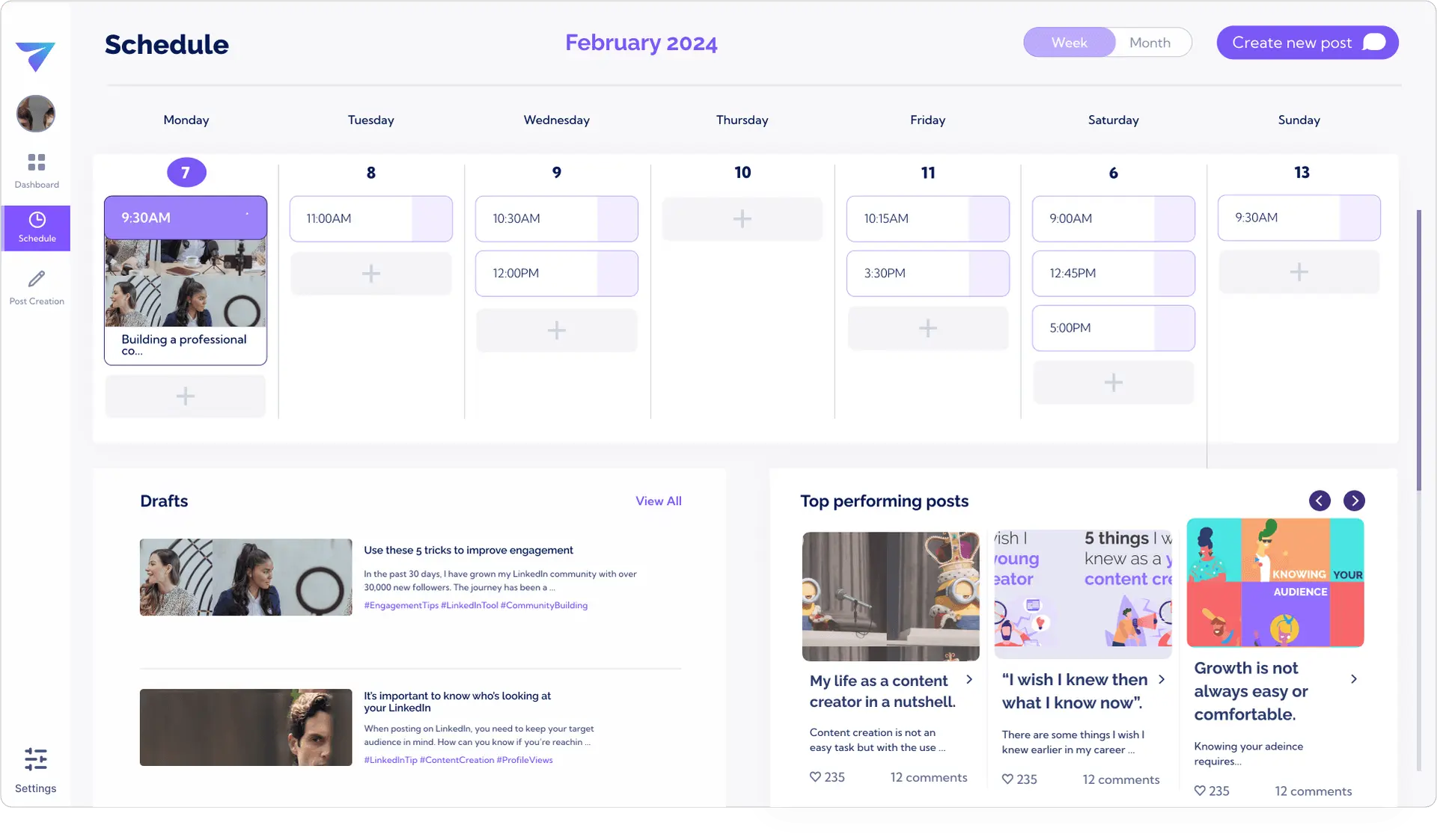Image resolution: width=1437 pixels, height=840 pixels.
Task: Open the user profile avatar
Action: pyautogui.click(x=36, y=114)
